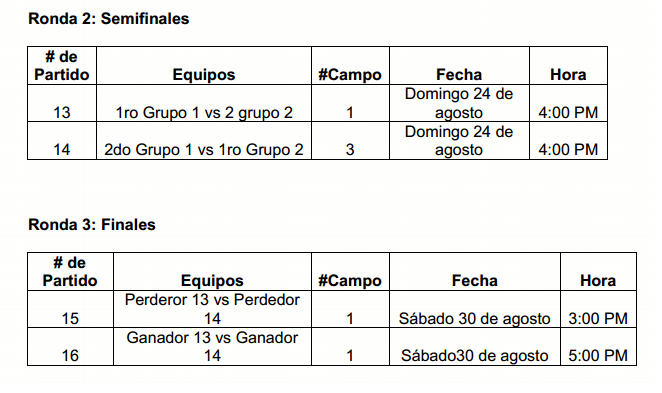Select the 3:00 PM time cell
Screen dimensions: 662x393
pyautogui.click(x=598, y=309)
